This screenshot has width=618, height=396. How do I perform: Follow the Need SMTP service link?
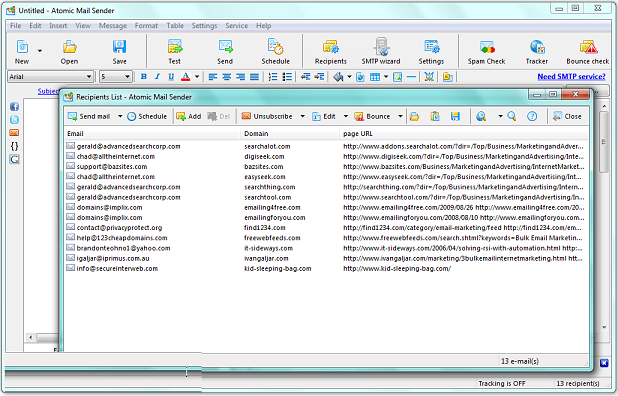coord(571,76)
